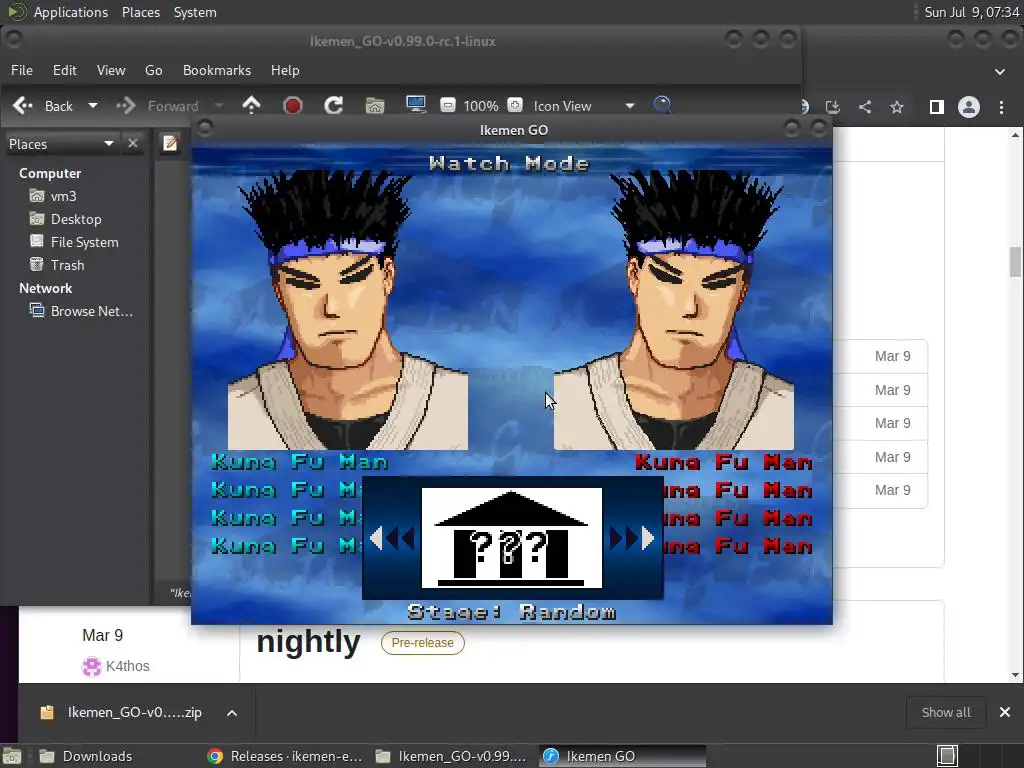Click the Chrome install/download page icon

pos(833,107)
